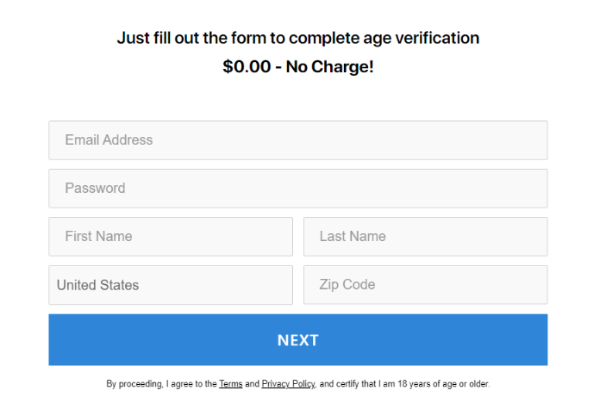The image size is (600, 403).
Task: Open the Terms link
Action: coord(231,384)
